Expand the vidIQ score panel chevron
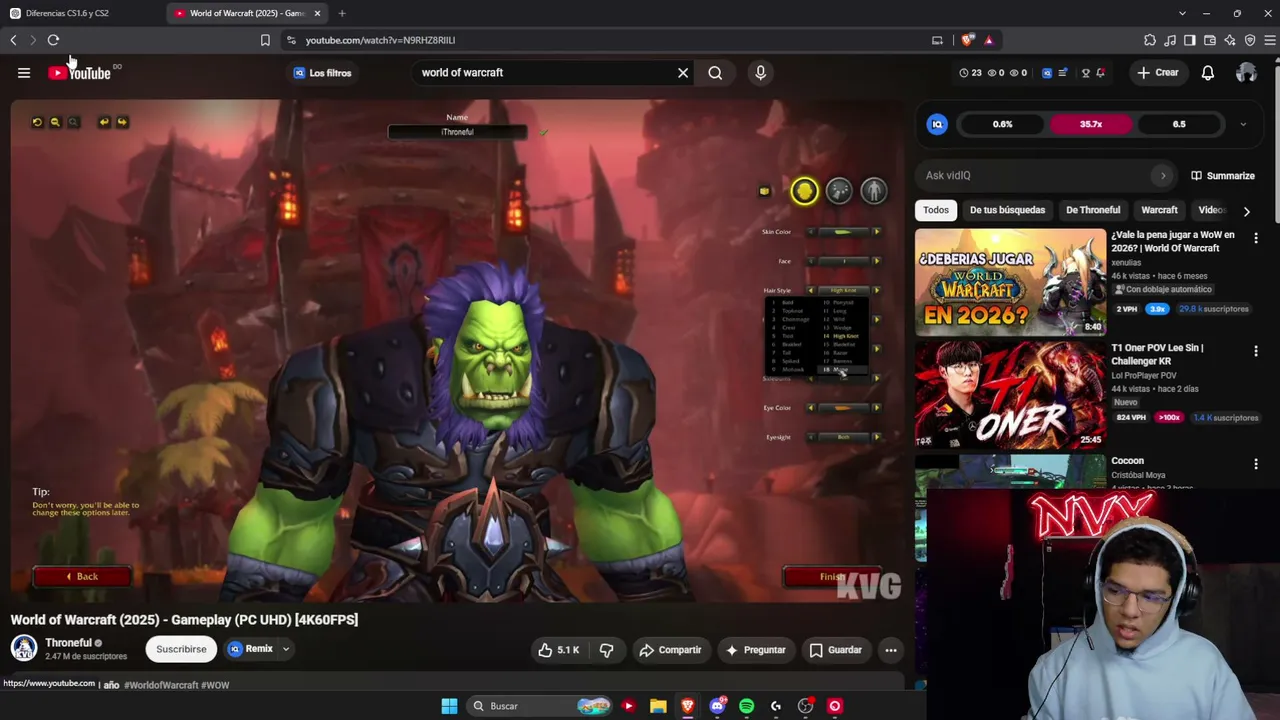 (x=1243, y=124)
